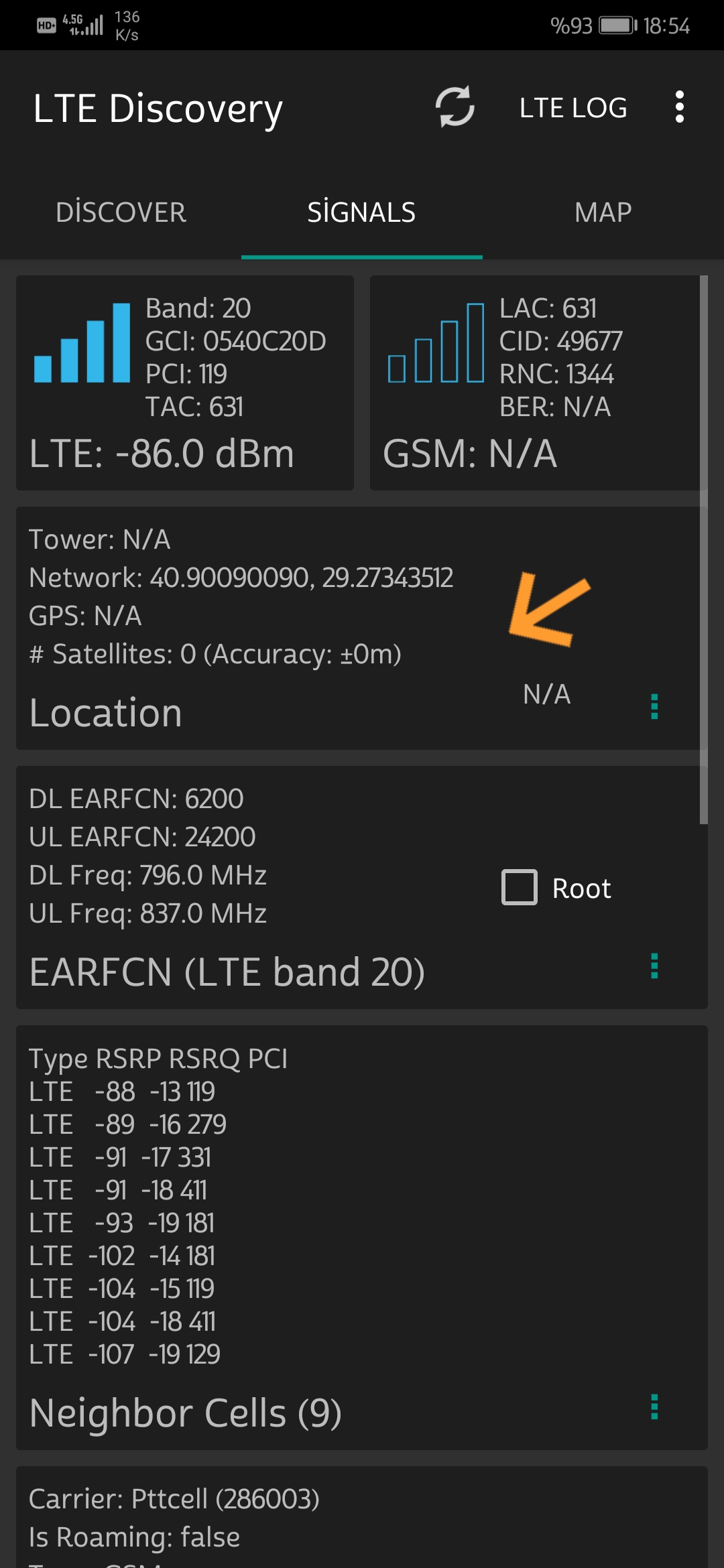
Task: Switch to the DISCOVER tab
Action: [121, 212]
